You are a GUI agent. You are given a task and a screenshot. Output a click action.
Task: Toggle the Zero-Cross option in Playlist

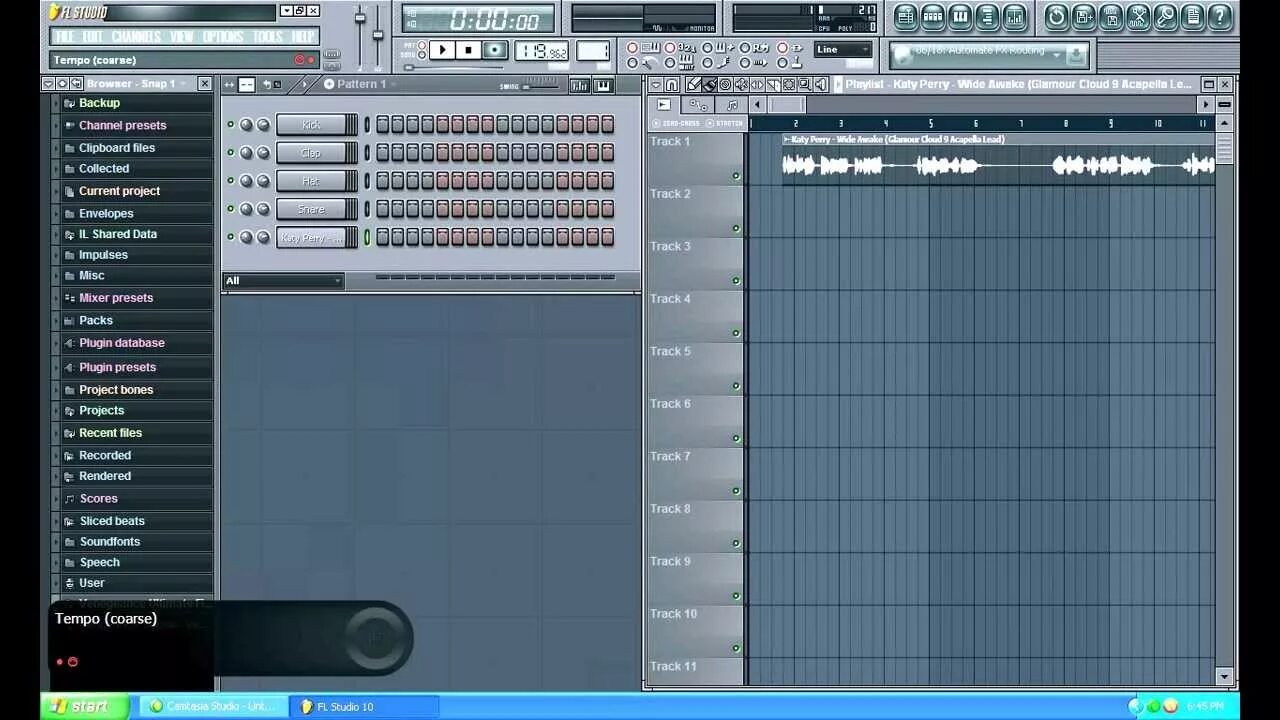tap(676, 123)
